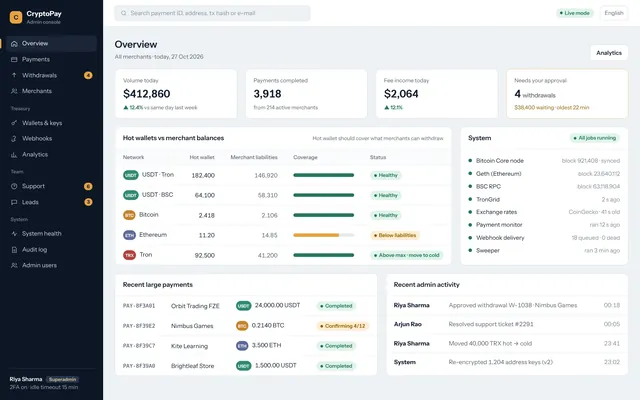Click payment ID PAY-8F39E2
640x400 pixels.
pos(139,326)
